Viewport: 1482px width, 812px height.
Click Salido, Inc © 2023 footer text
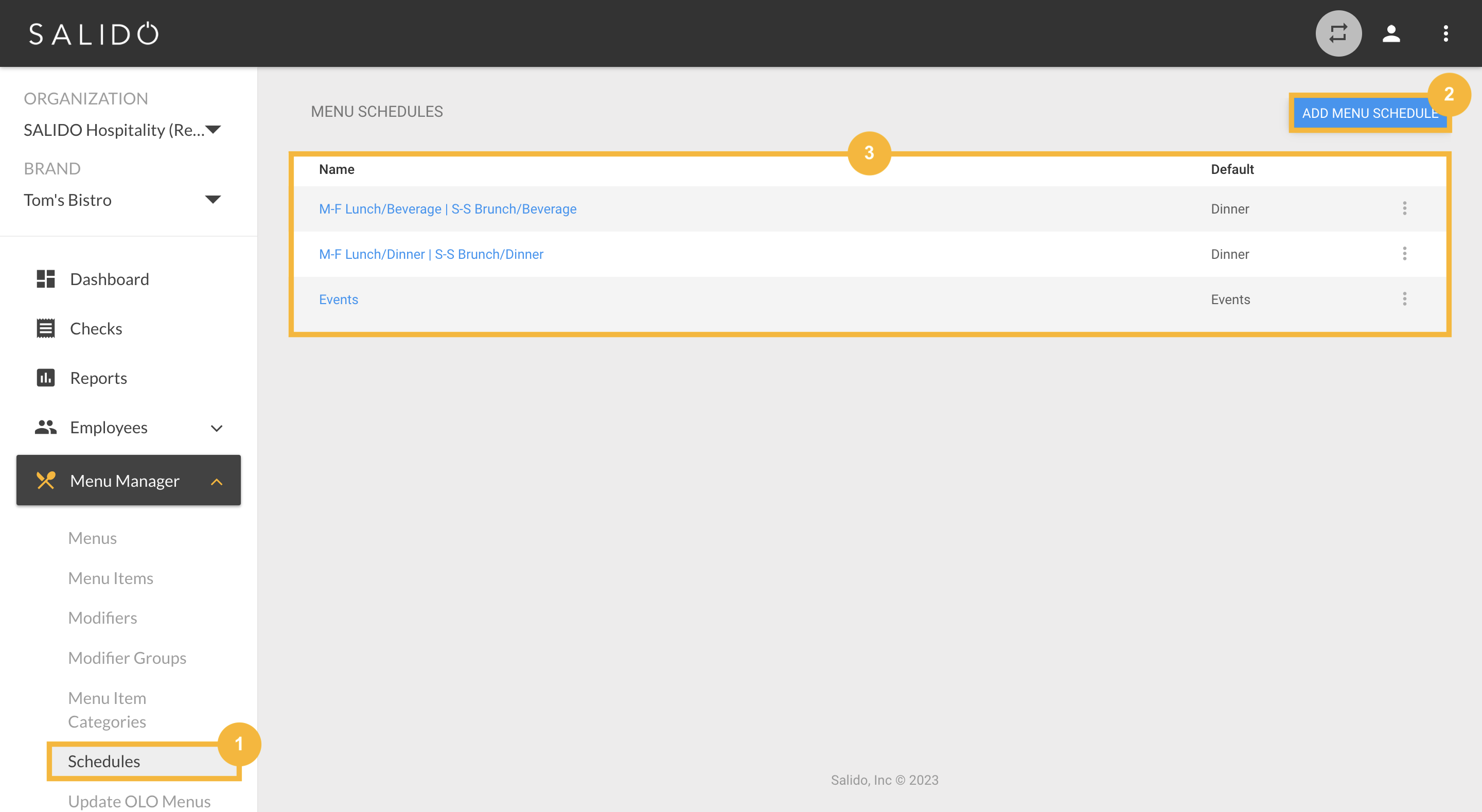click(x=884, y=780)
